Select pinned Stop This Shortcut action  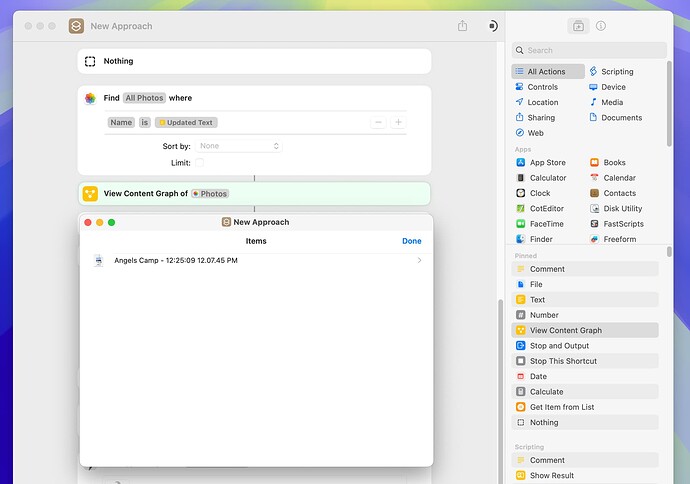pyautogui.click(x=585, y=361)
